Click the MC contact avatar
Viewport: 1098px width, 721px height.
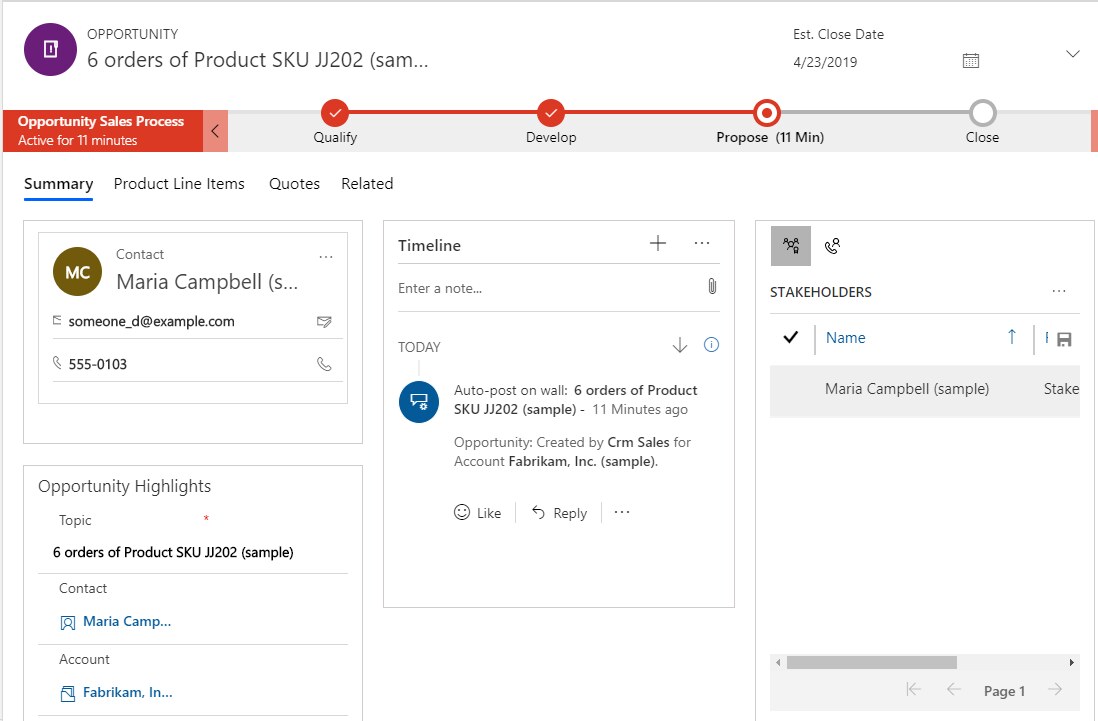pos(77,272)
